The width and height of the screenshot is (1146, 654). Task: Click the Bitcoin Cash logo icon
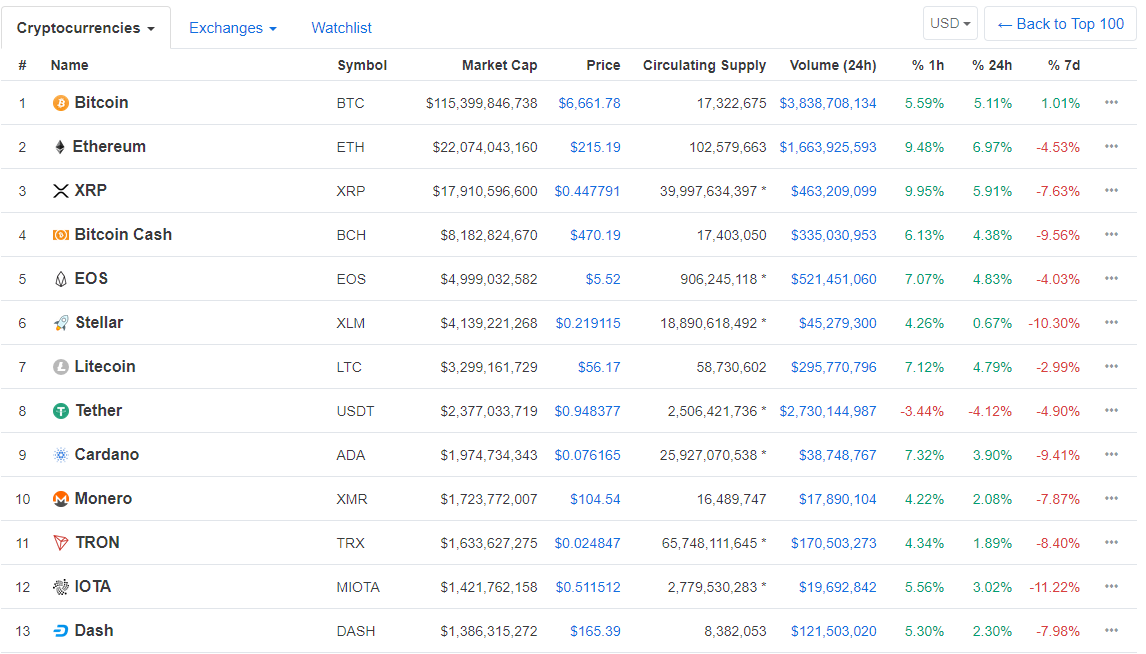(x=60, y=235)
